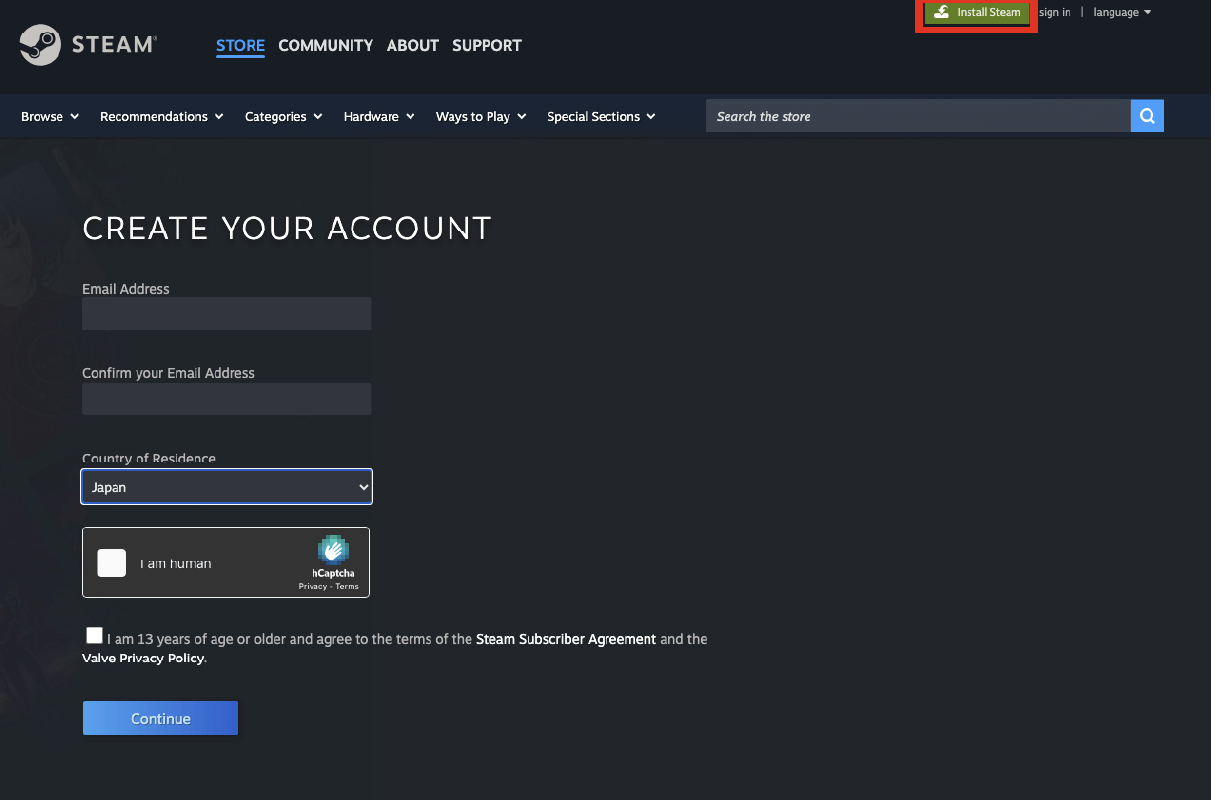Switch to the COMMUNITY tab
Viewport: 1216px width, 800px height.
coord(325,46)
